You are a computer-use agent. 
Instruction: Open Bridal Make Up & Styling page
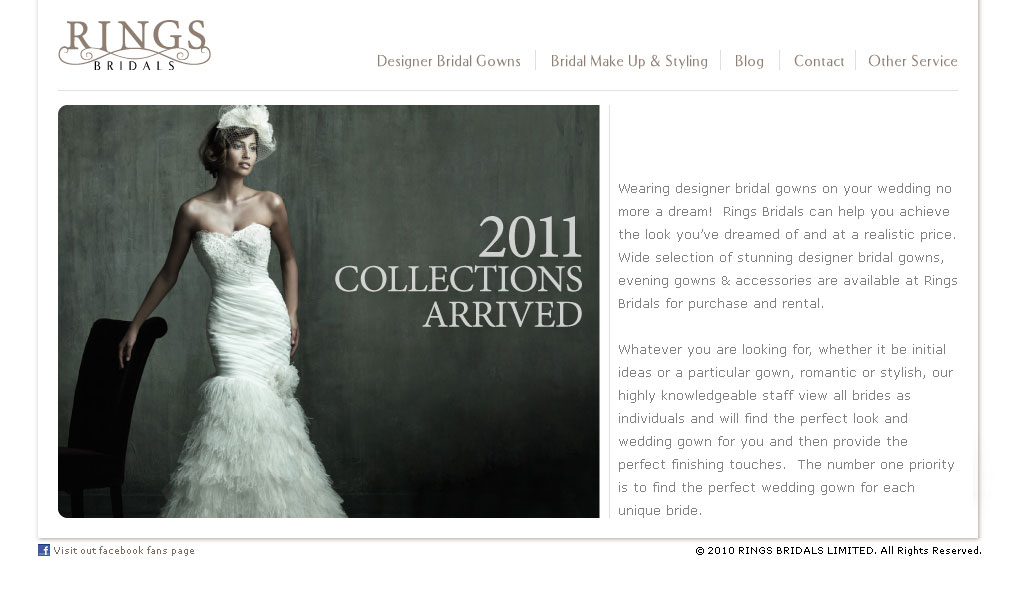coord(629,61)
